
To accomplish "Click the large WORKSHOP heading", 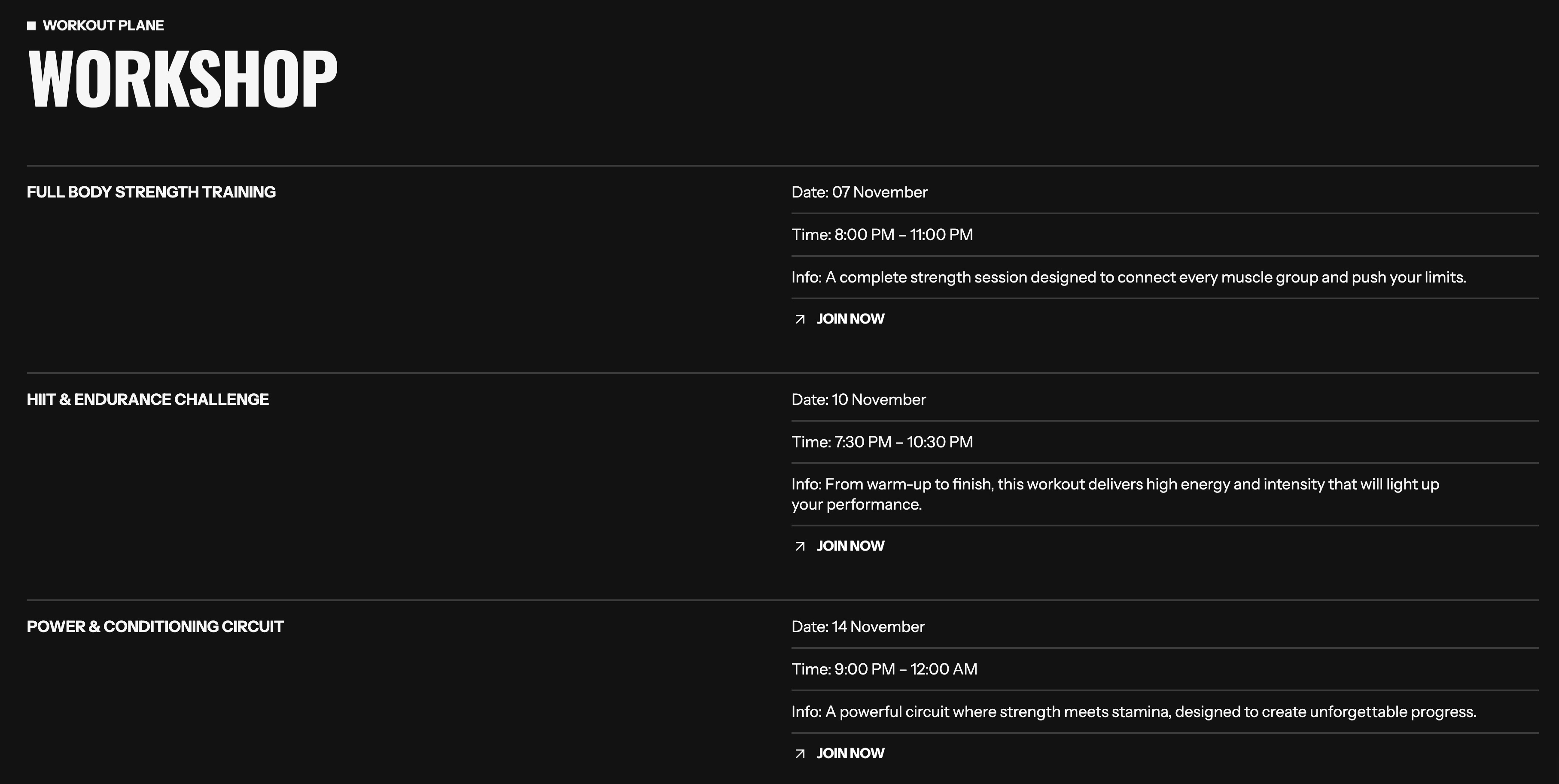I will click(x=182, y=79).
